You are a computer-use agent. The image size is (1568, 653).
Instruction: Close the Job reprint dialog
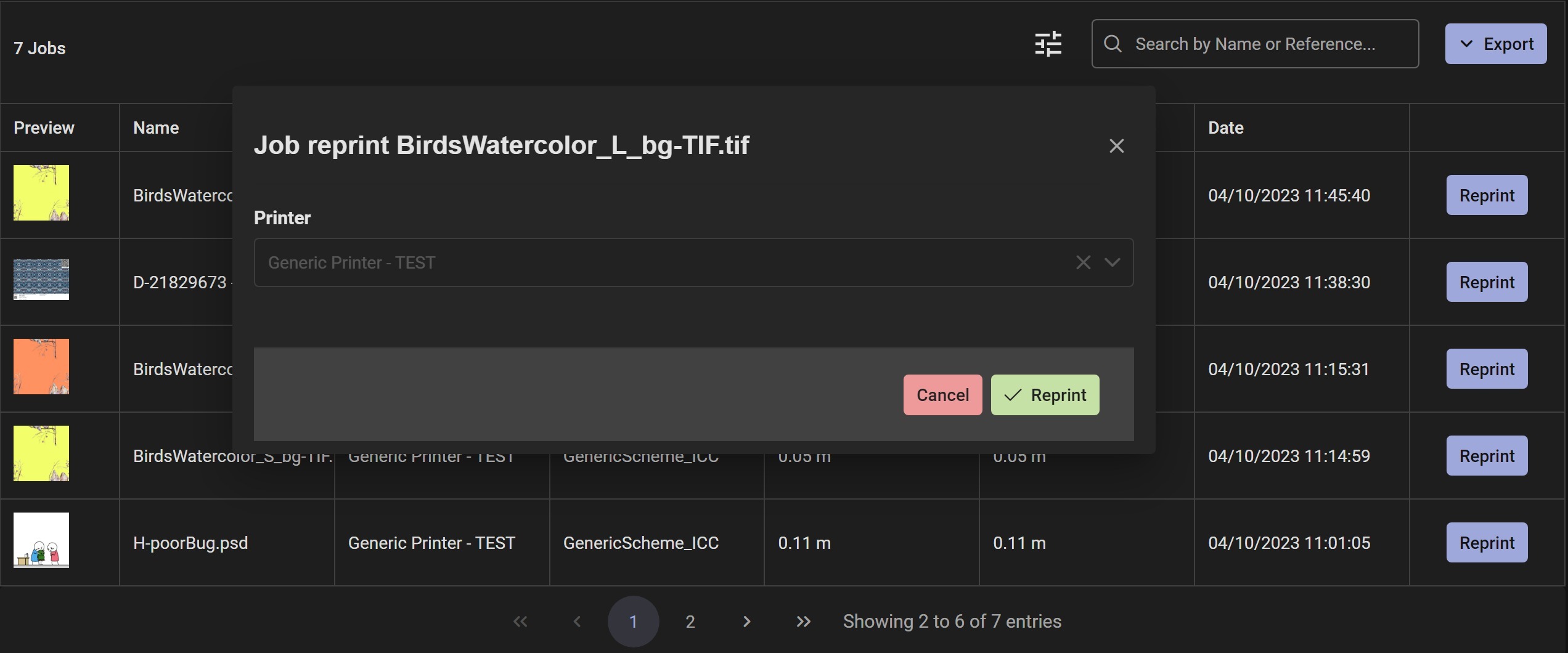pos(1116,146)
